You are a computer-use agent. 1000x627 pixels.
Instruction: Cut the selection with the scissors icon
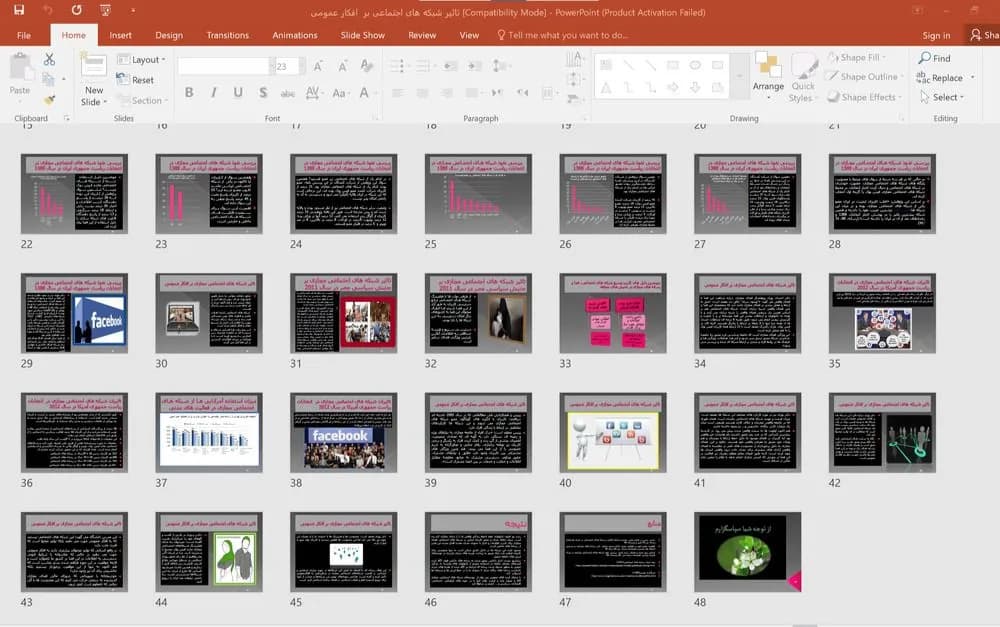pos(49,59)
